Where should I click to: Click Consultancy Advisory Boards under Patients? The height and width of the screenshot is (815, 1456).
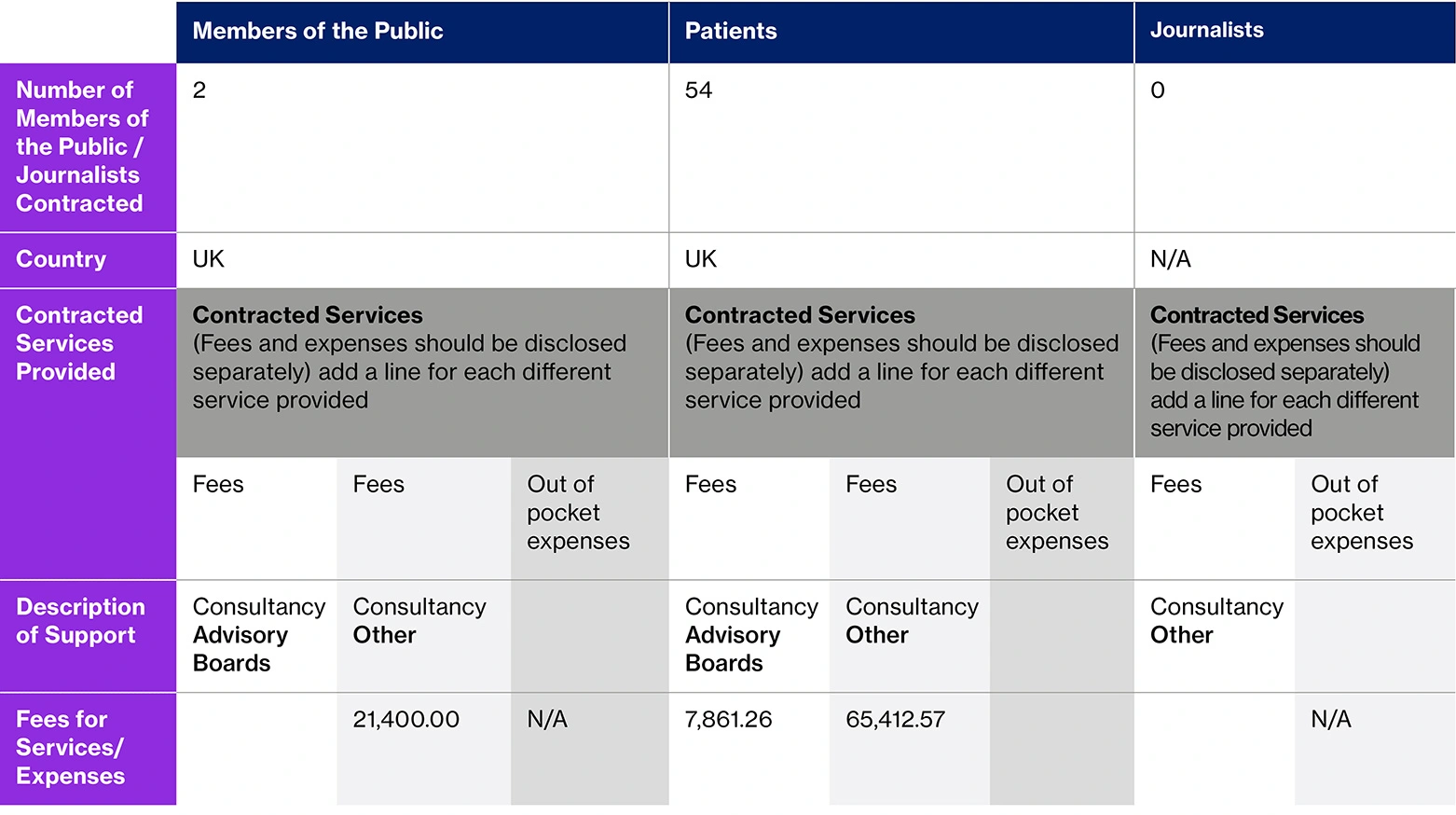point(751,635)
